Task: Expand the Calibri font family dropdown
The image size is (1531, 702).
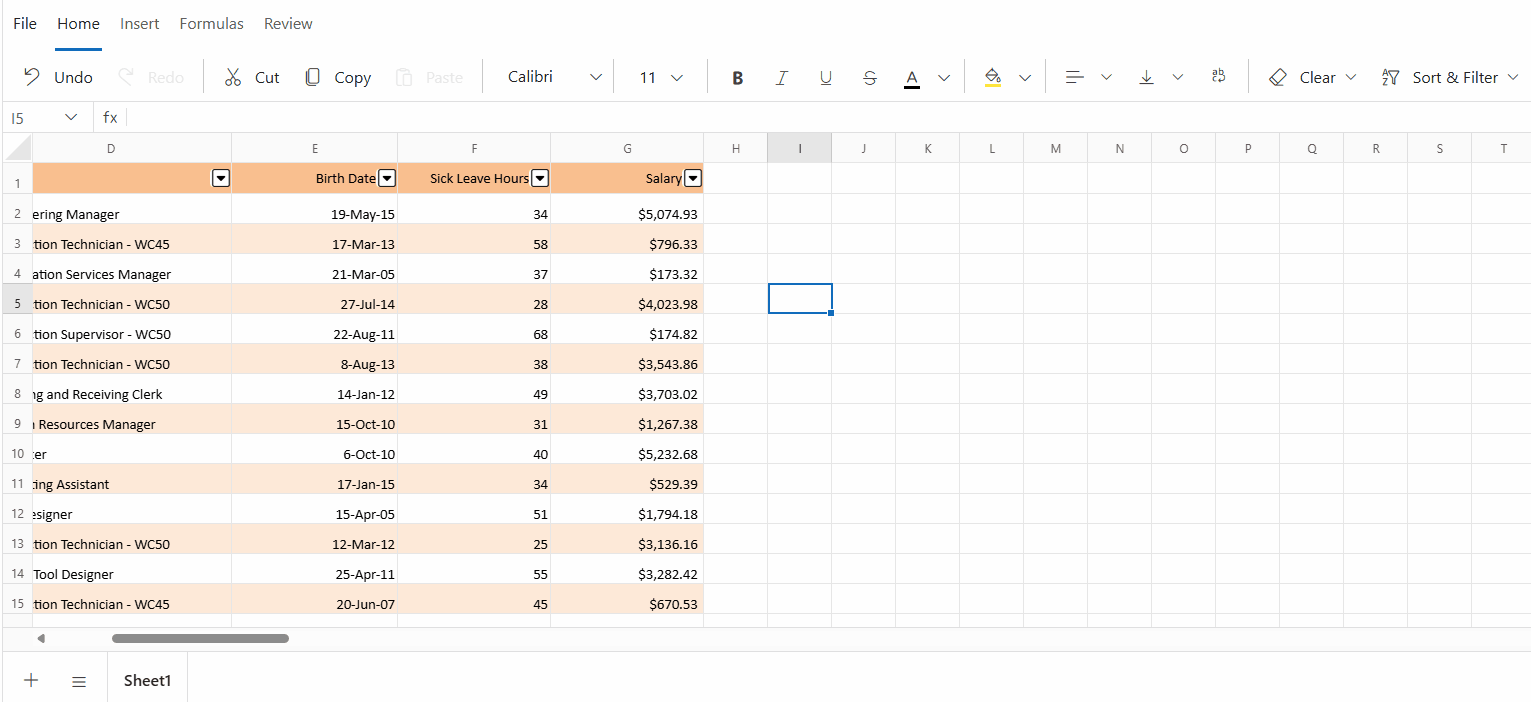Action: [x=596, y=77]
